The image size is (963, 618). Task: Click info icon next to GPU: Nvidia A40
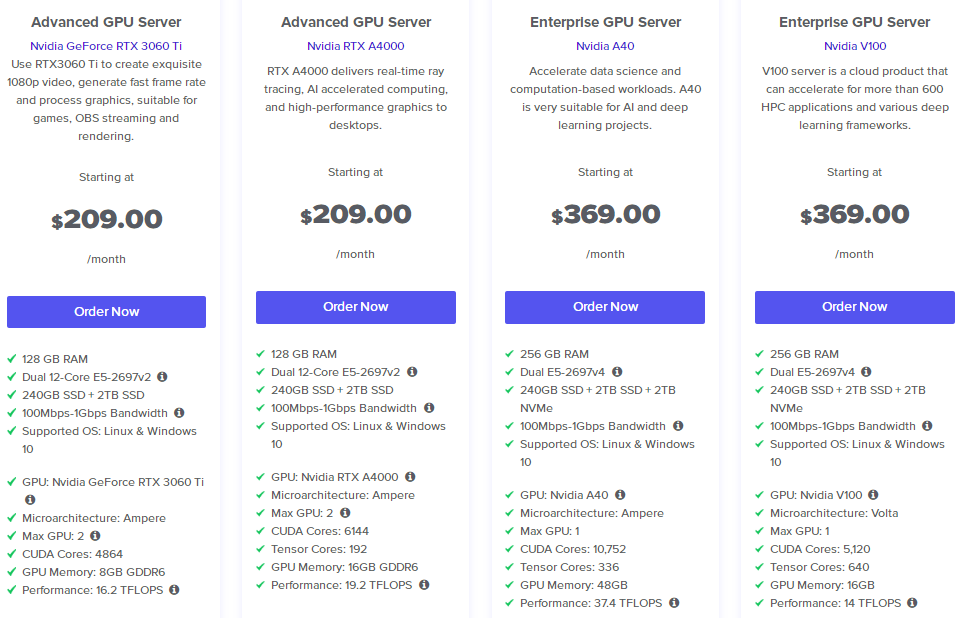(x=620, y=495)
